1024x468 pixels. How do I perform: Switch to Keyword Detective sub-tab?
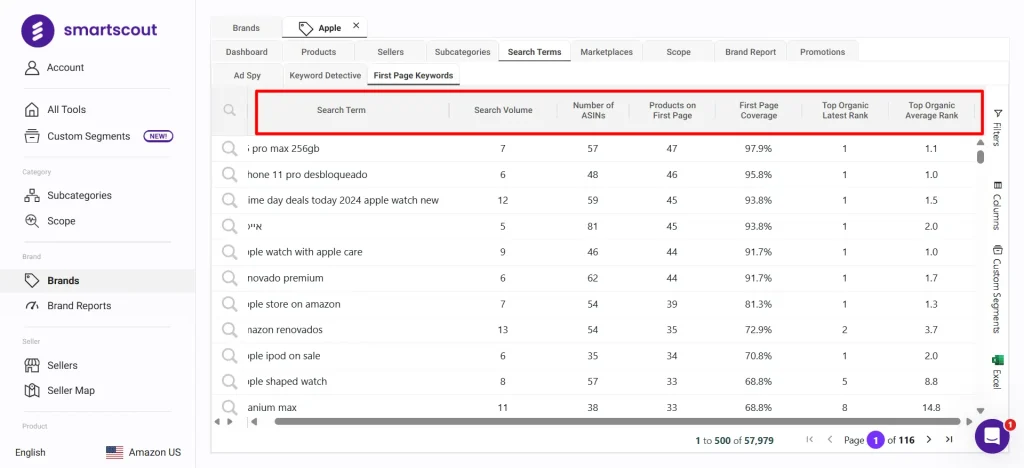325,76
